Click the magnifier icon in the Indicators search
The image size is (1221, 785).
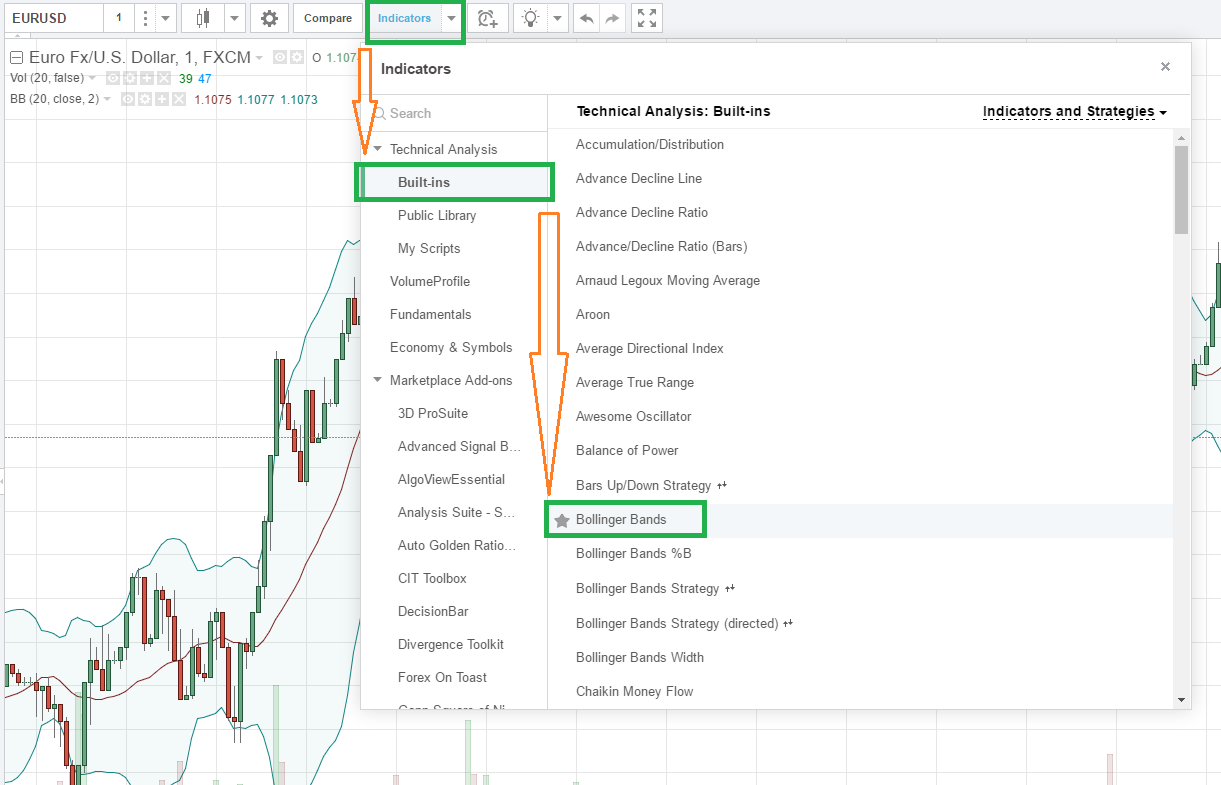[379, 114]
